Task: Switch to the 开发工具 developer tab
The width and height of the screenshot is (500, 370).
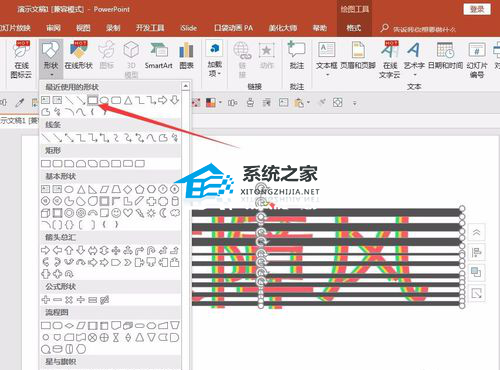Action: tap(150, 28)
